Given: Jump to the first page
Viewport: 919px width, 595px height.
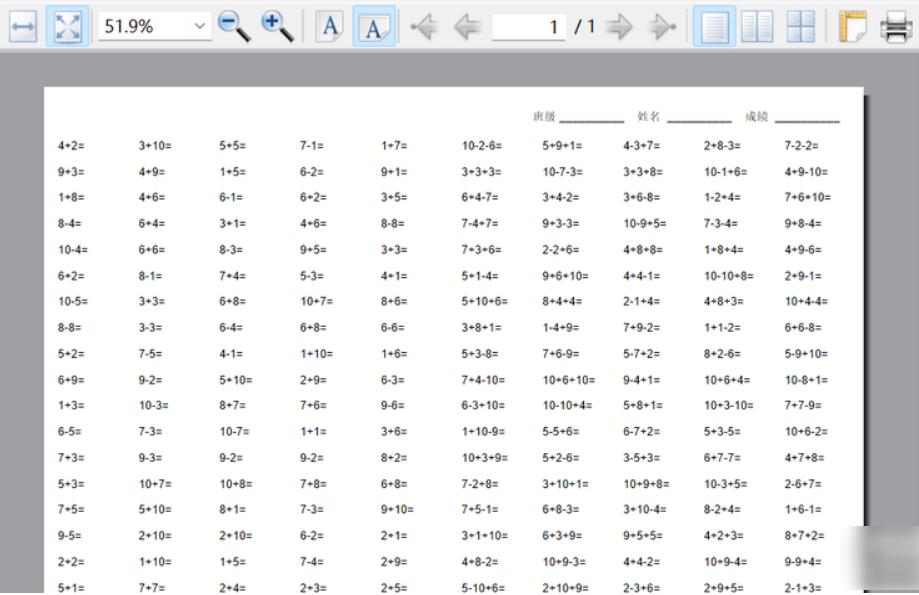Looking at the screenshot, I should coord(424,27).
